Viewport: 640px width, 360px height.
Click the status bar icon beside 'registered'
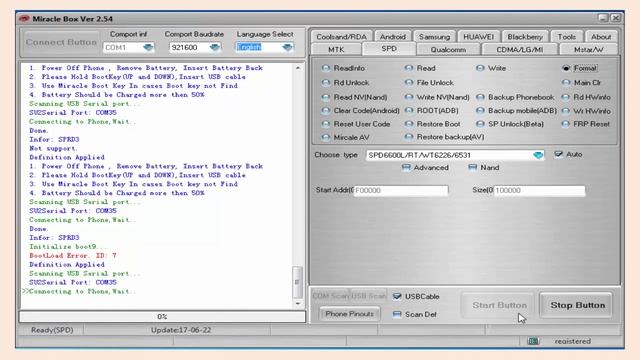point(533,341)
